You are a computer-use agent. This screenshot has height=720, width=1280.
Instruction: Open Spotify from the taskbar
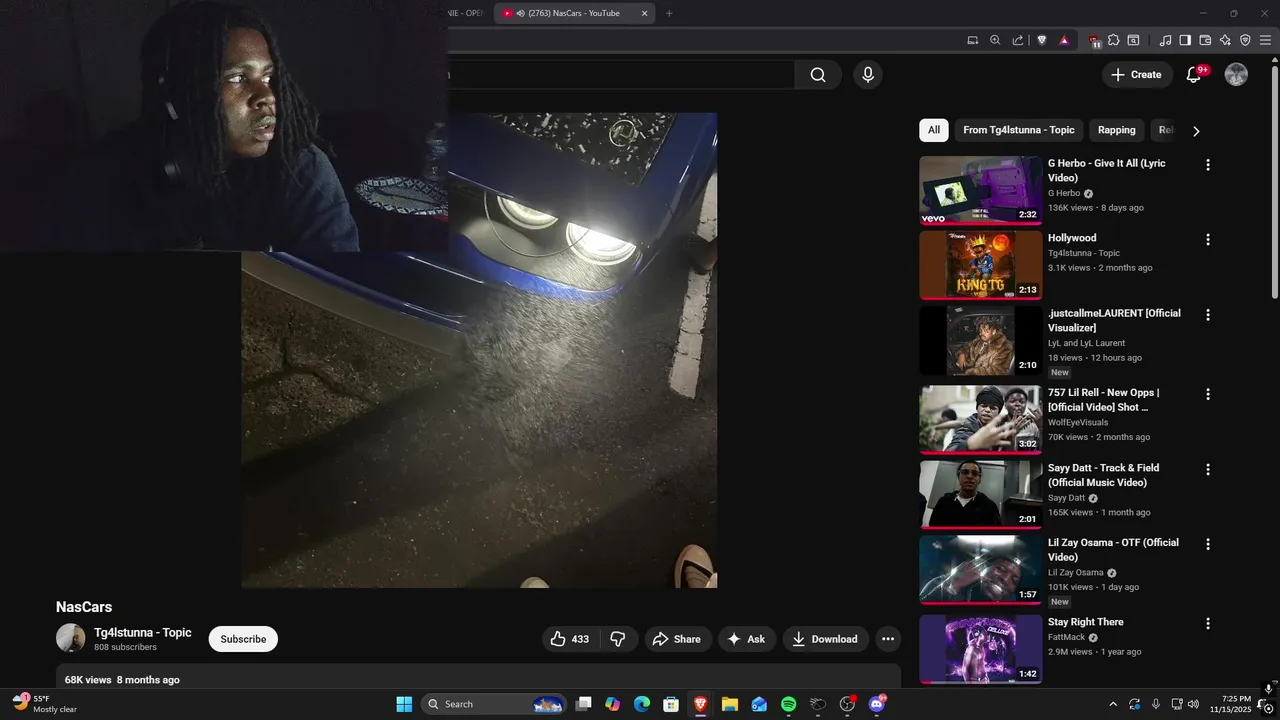click(x=788, y=704)
